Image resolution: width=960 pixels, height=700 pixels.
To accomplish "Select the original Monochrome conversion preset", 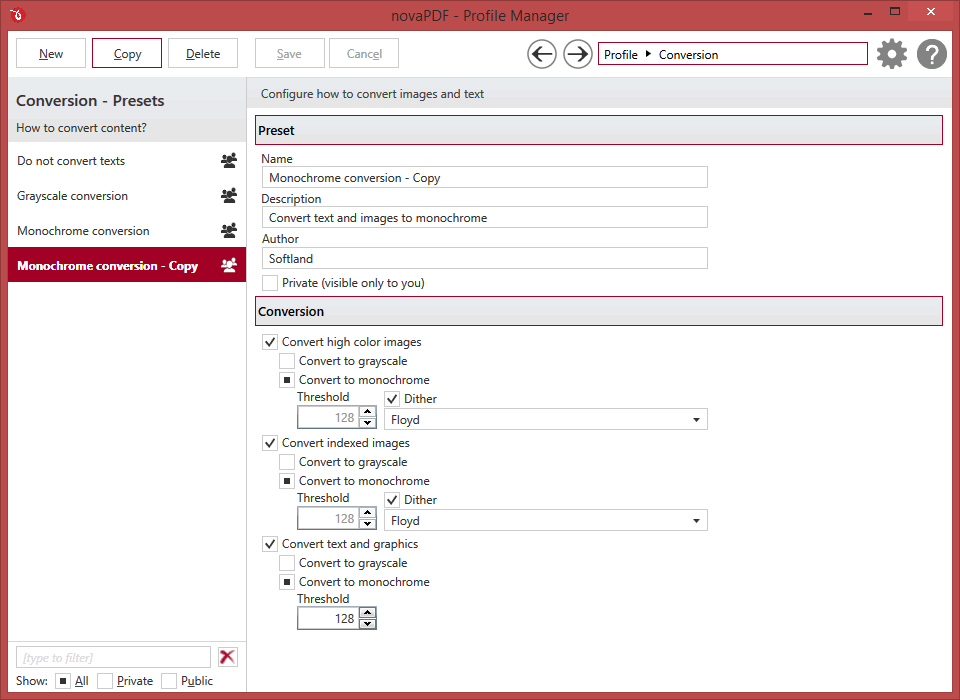I will 127,230.
